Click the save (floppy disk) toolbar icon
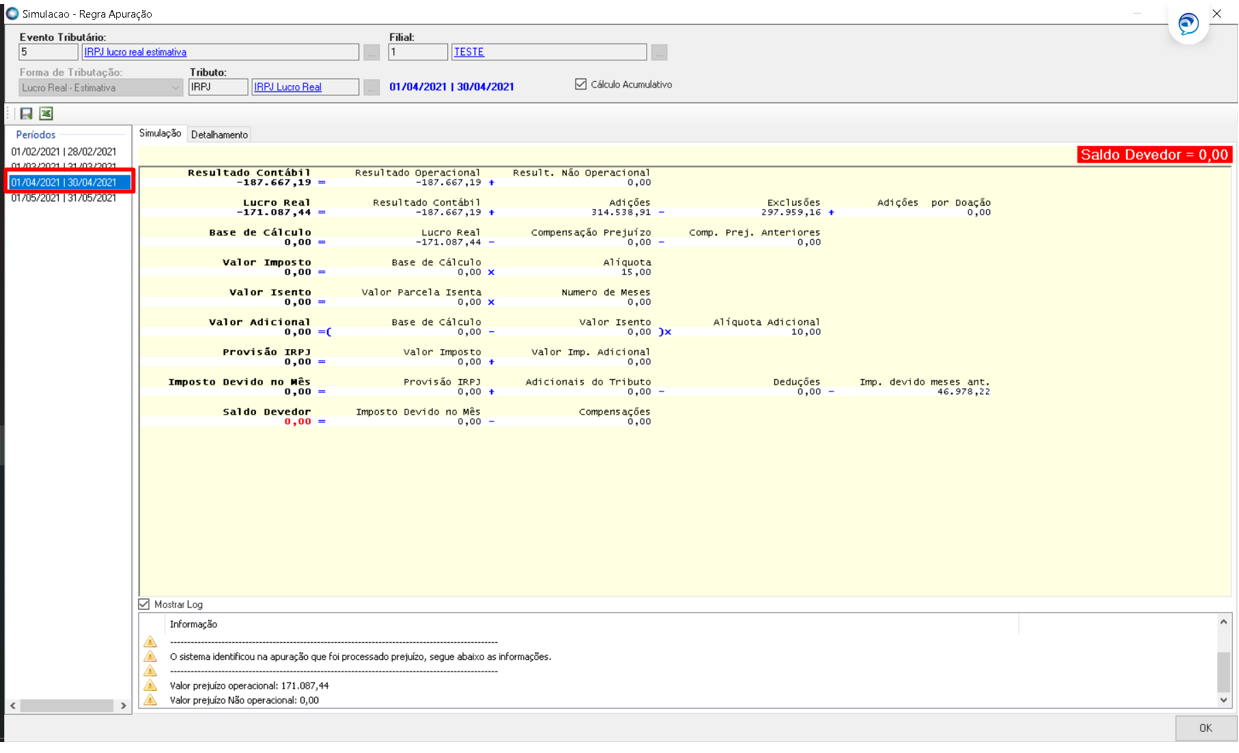1239x753 pixels. point(27,114)
